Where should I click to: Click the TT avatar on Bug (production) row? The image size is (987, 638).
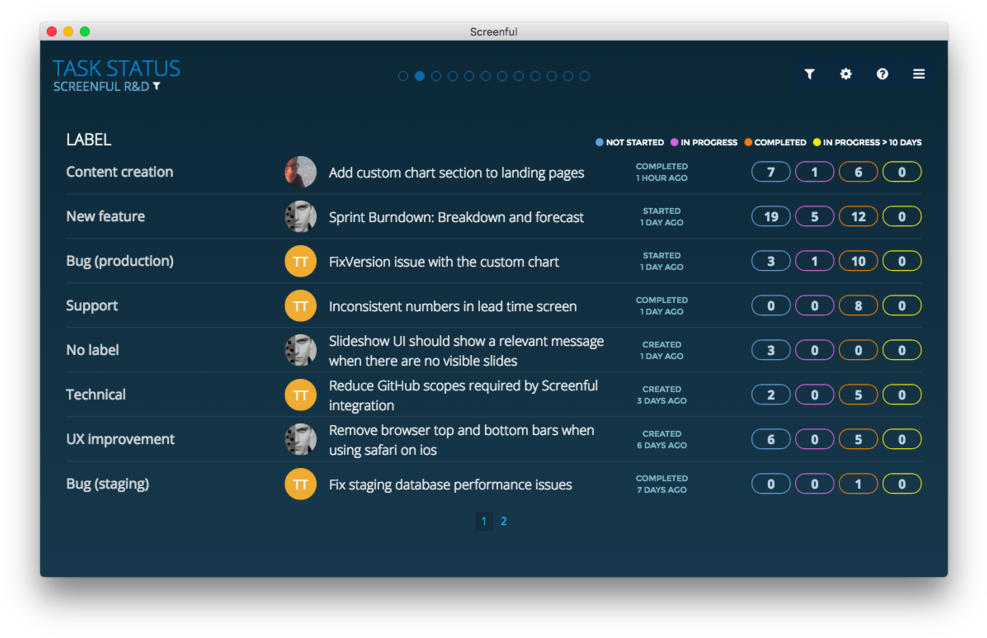pos(300,261)
